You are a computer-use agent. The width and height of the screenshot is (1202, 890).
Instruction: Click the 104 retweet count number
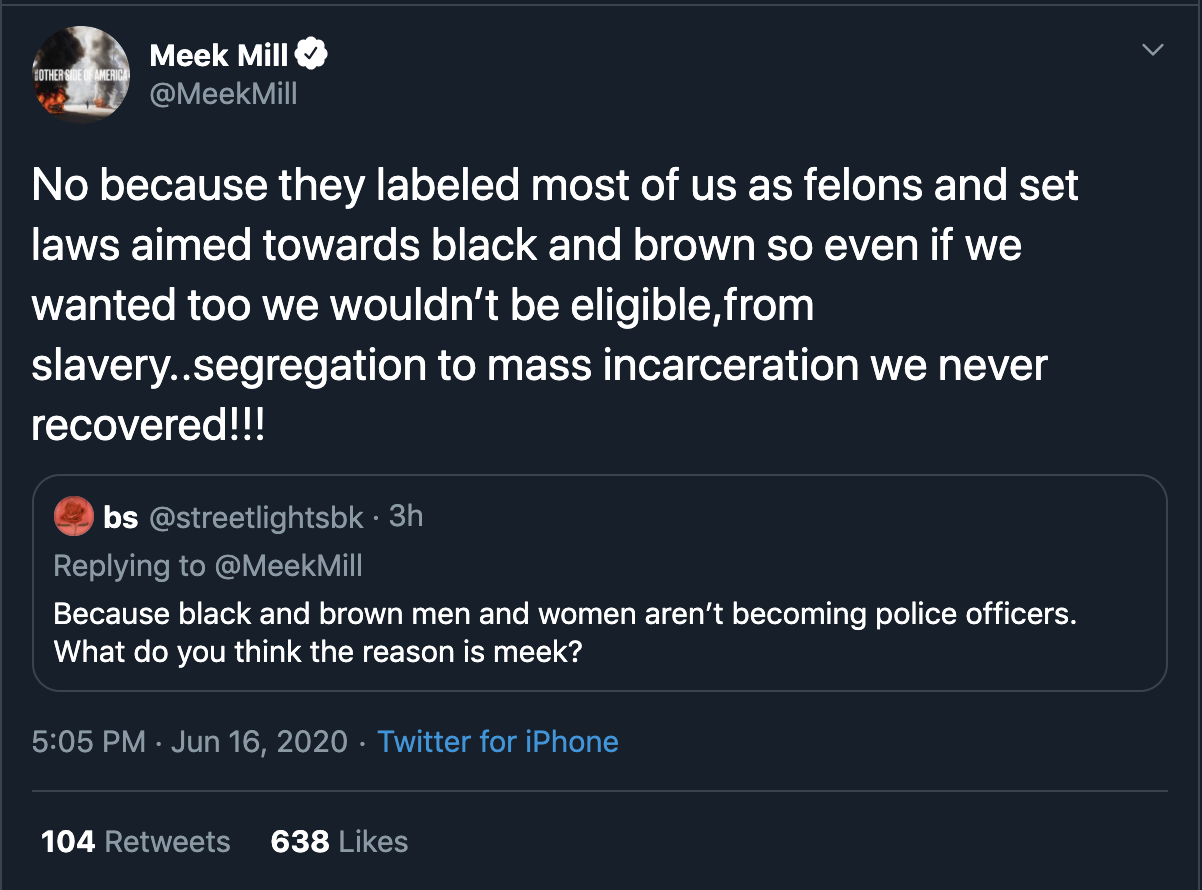(68, 842)
